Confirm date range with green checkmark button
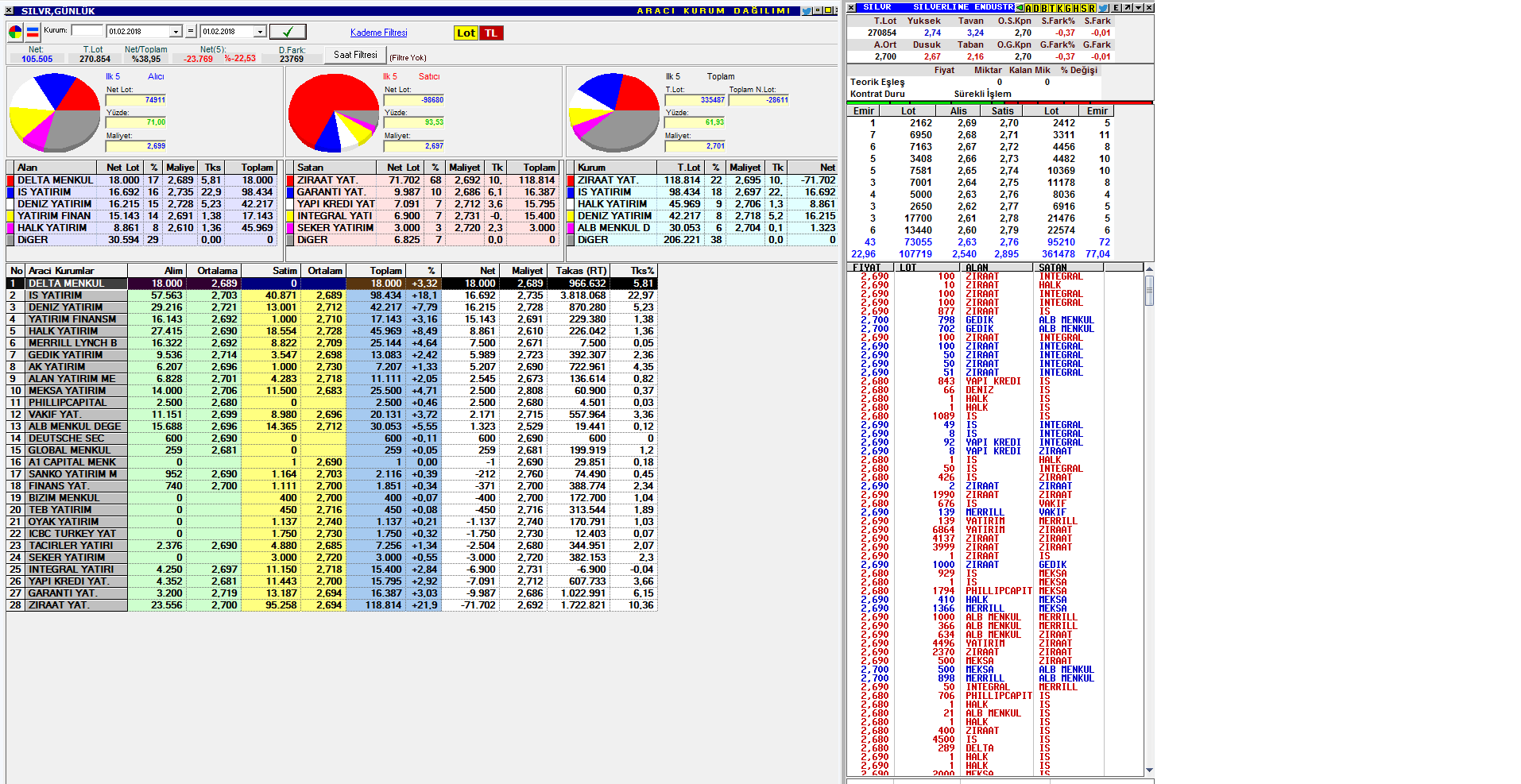1521x784 pixels. [288, 32]
